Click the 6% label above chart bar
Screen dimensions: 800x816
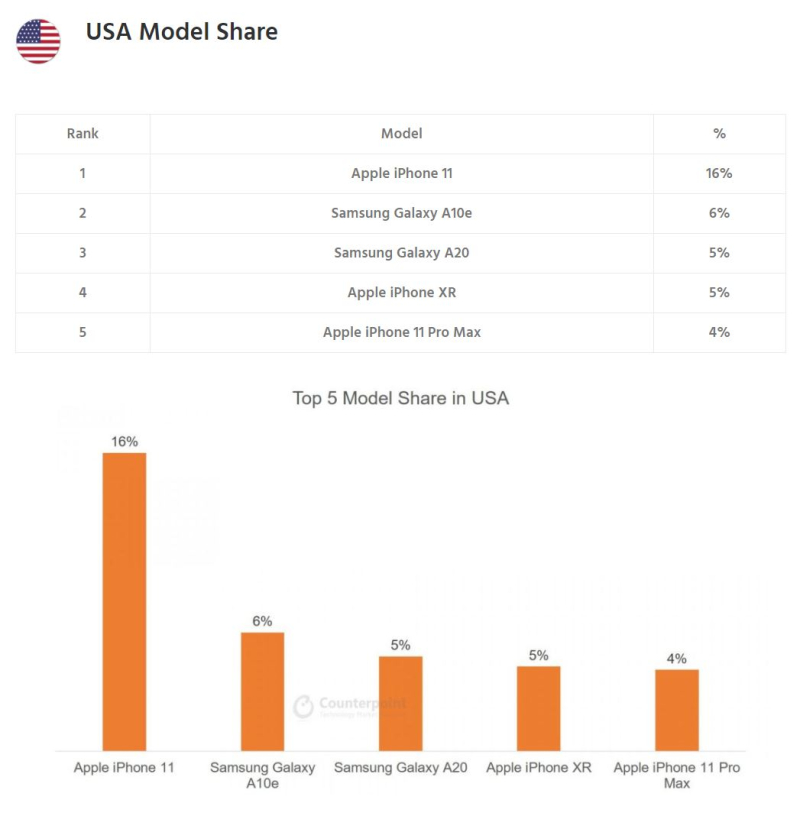point(262,621)
